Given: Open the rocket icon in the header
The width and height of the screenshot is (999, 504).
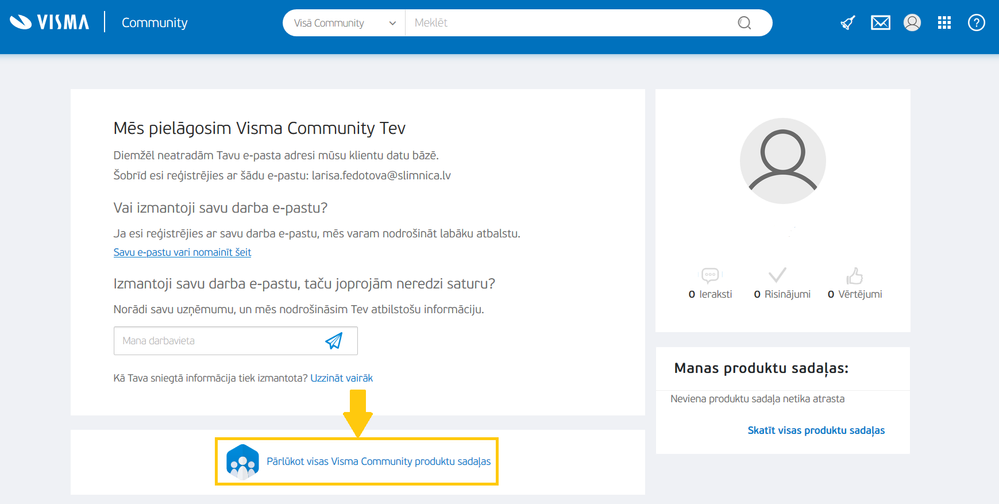Looking at the screenshot, I should point(847,23).
